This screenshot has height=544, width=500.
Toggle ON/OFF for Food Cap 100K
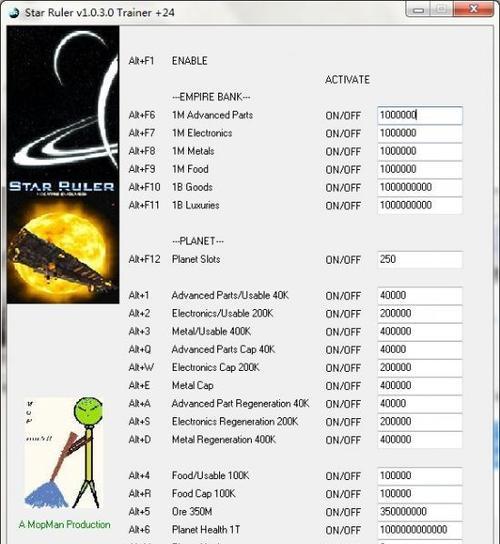343,494
